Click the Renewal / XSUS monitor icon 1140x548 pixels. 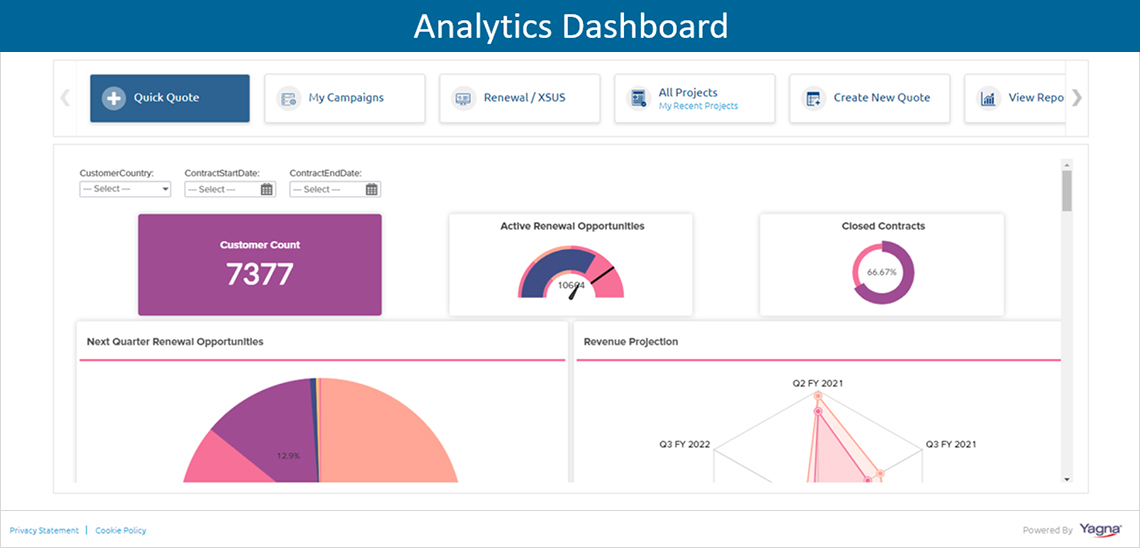(x=463, y=98)
